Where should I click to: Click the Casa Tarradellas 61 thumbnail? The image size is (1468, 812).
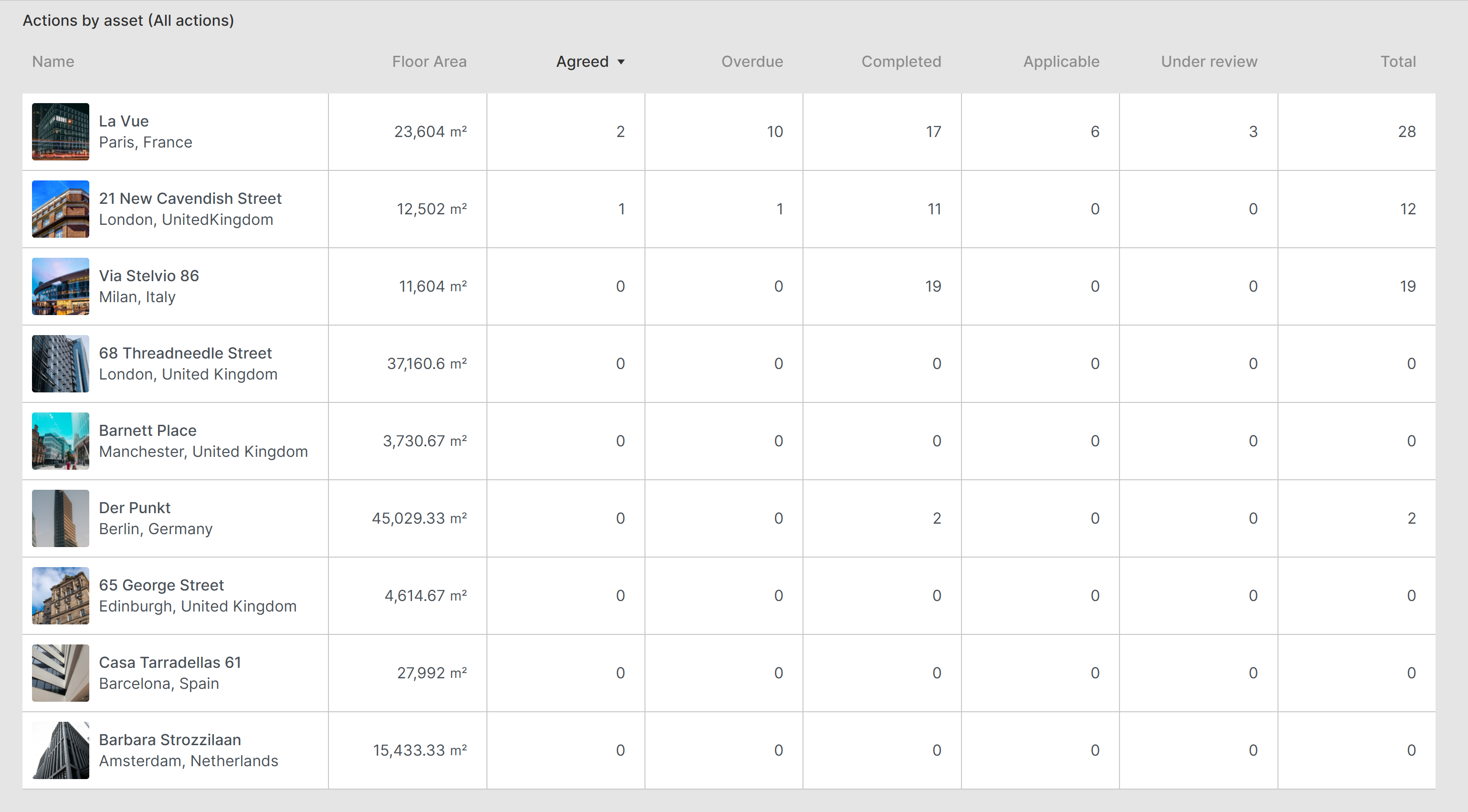click(x=61, y=673)
